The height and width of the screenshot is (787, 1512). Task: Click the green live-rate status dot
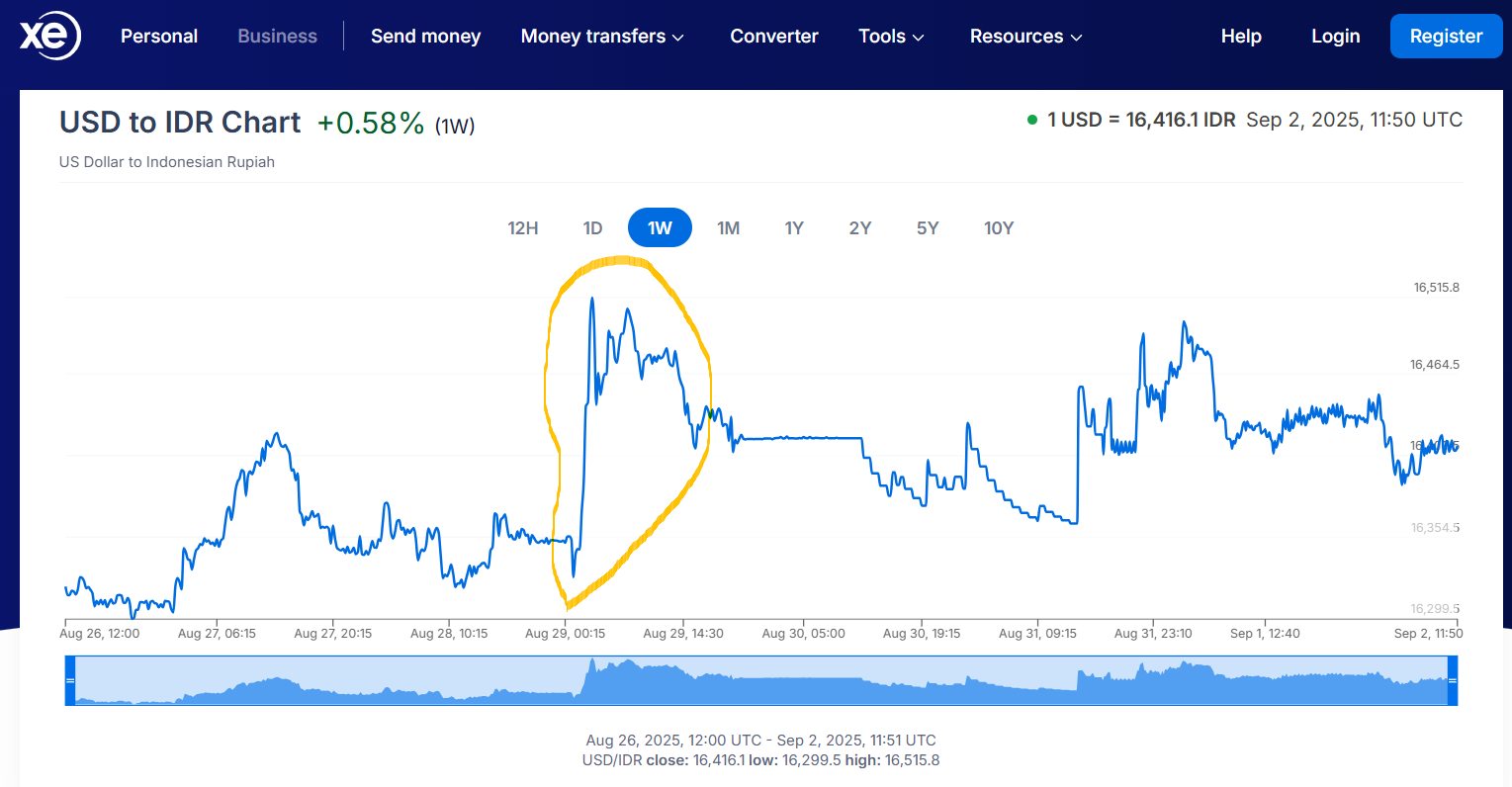pos(1032,121)
